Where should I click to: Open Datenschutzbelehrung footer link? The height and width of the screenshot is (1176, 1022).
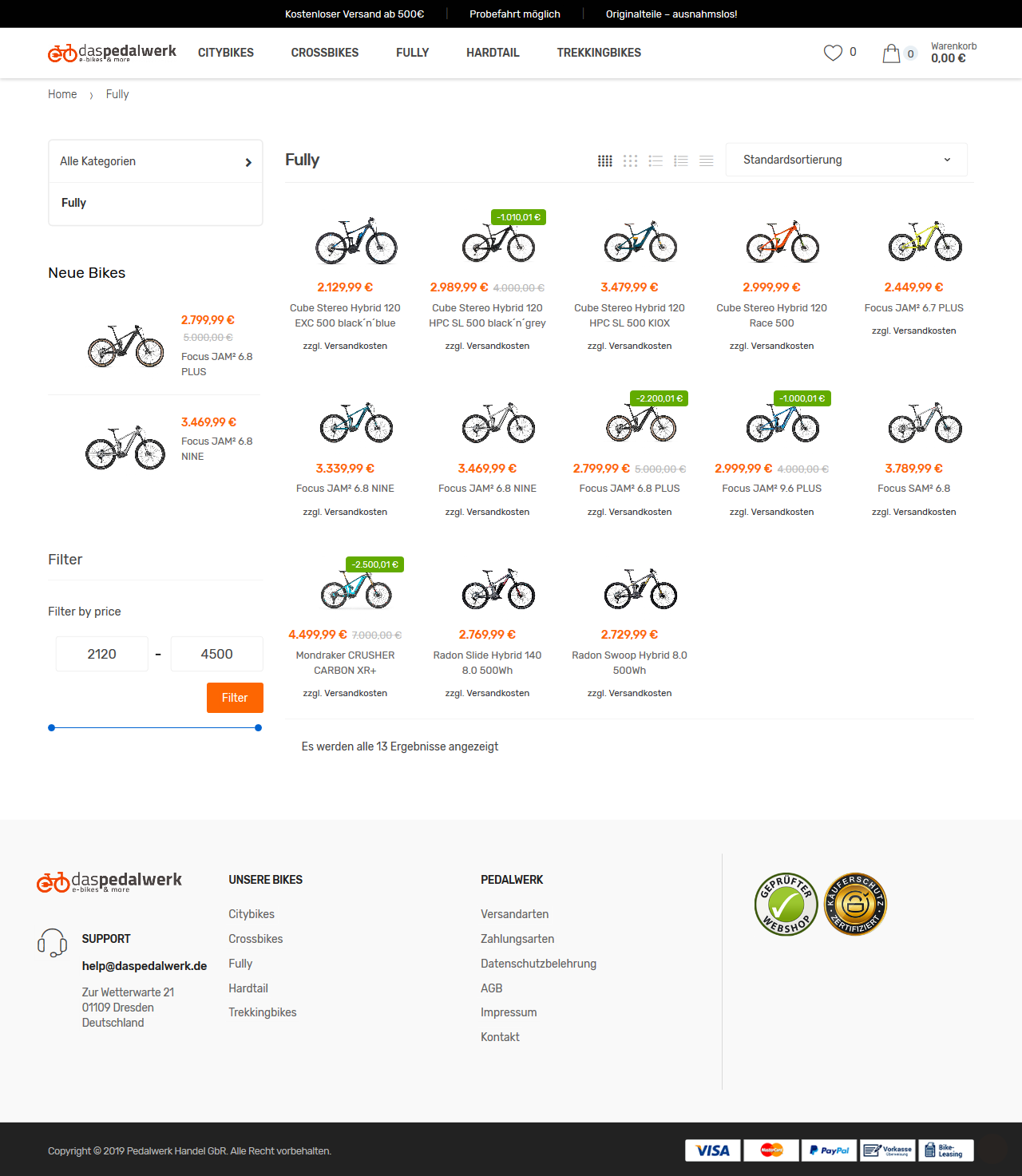[x=538, y=964]
